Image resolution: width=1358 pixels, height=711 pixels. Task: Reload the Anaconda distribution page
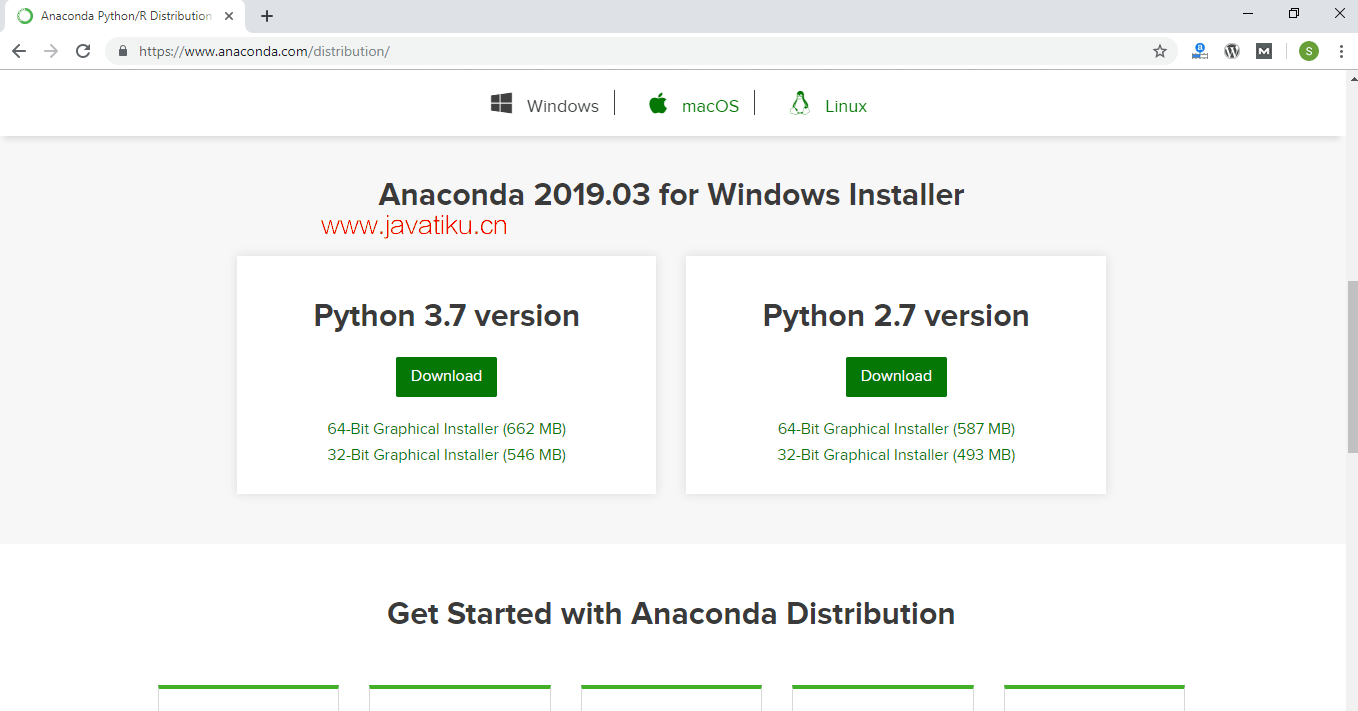tap(84, 51)
